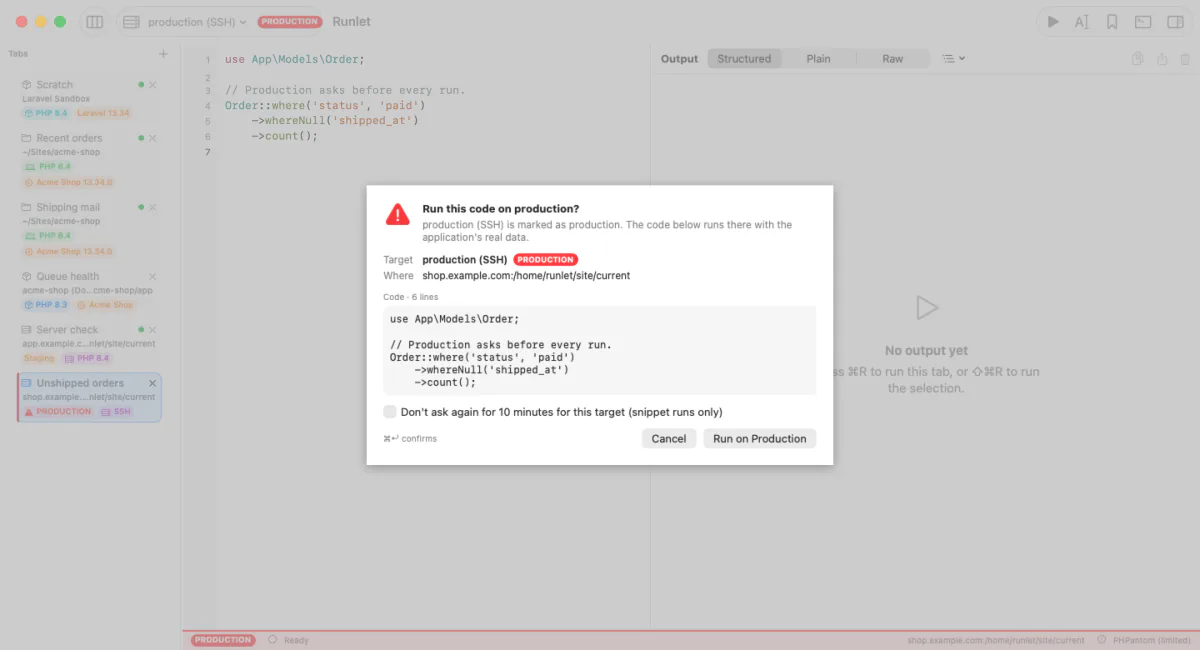Image resolution: width=1200 pixels, height=650 pixels.
Task: Click the PHPantom icon in the status bar
Action: 1102,640
